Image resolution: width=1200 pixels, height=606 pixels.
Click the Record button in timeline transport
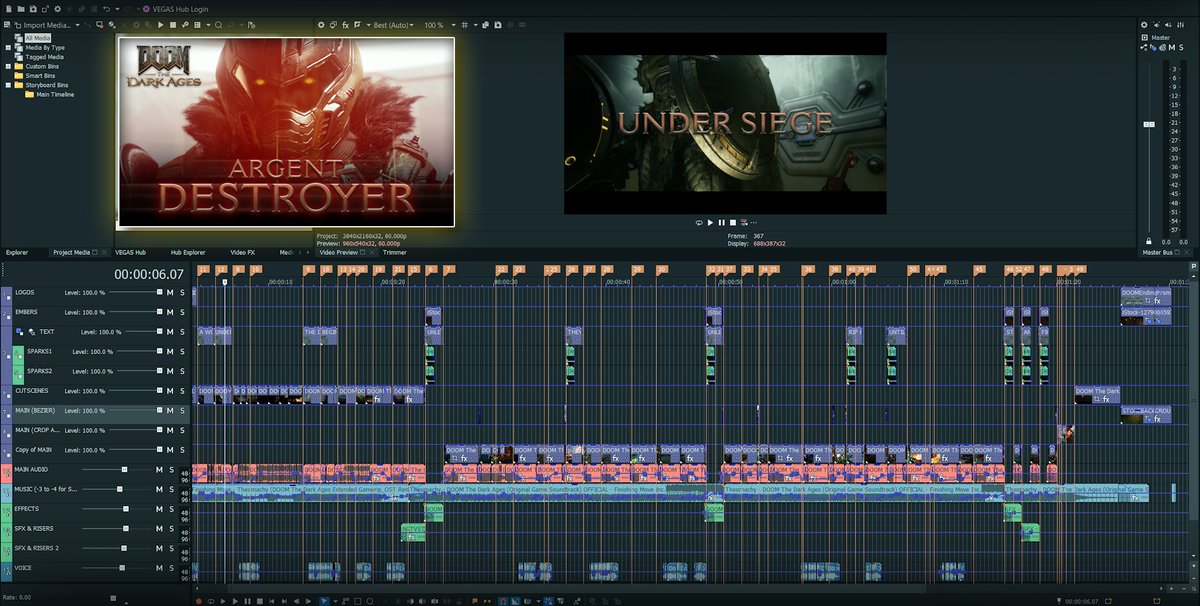[x=199, y=601]
